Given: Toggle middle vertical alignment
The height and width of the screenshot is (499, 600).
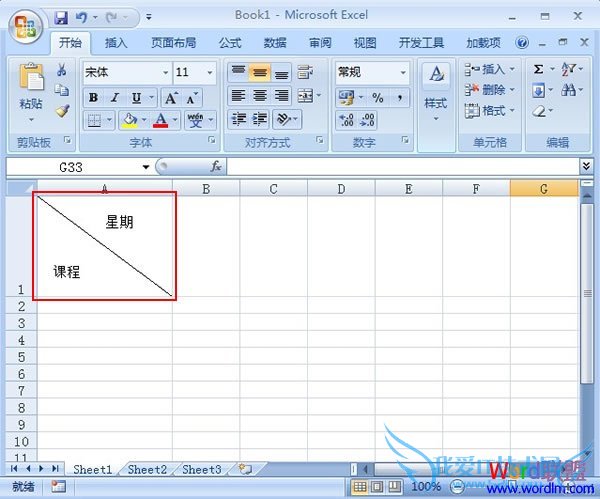Looking at the screenshot, I should pos(260,72).
